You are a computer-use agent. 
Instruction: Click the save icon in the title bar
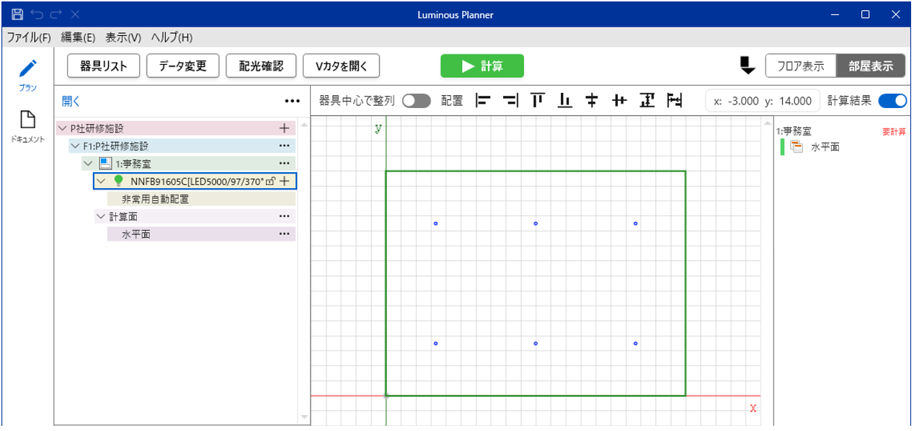16,14
